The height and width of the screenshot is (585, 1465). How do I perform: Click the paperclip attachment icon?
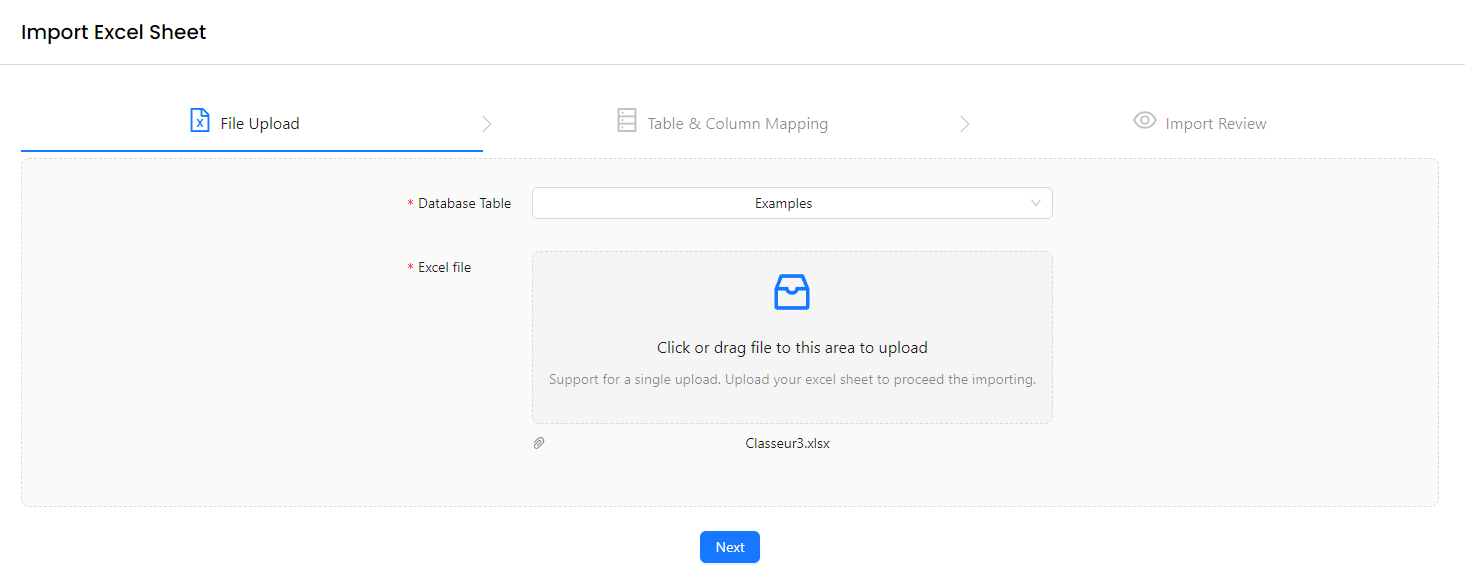pyautogui.click(x=539, y=443)
